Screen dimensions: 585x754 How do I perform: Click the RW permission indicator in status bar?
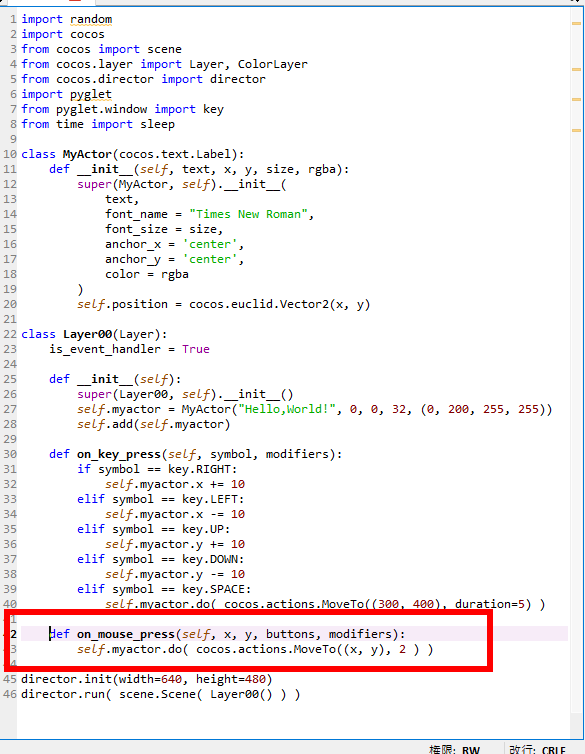pyautogui.click(x=471, y=750)
